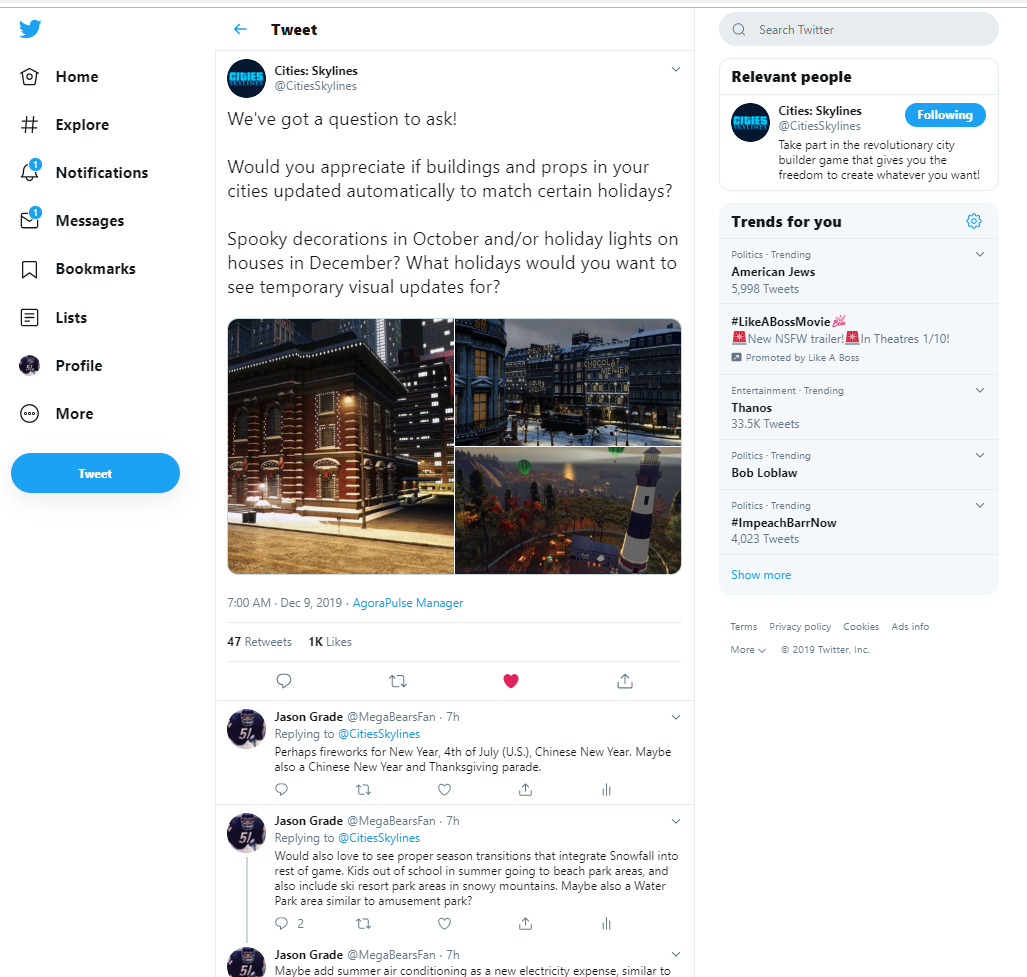Open the main tweet's options chevron

coord(676,69)
